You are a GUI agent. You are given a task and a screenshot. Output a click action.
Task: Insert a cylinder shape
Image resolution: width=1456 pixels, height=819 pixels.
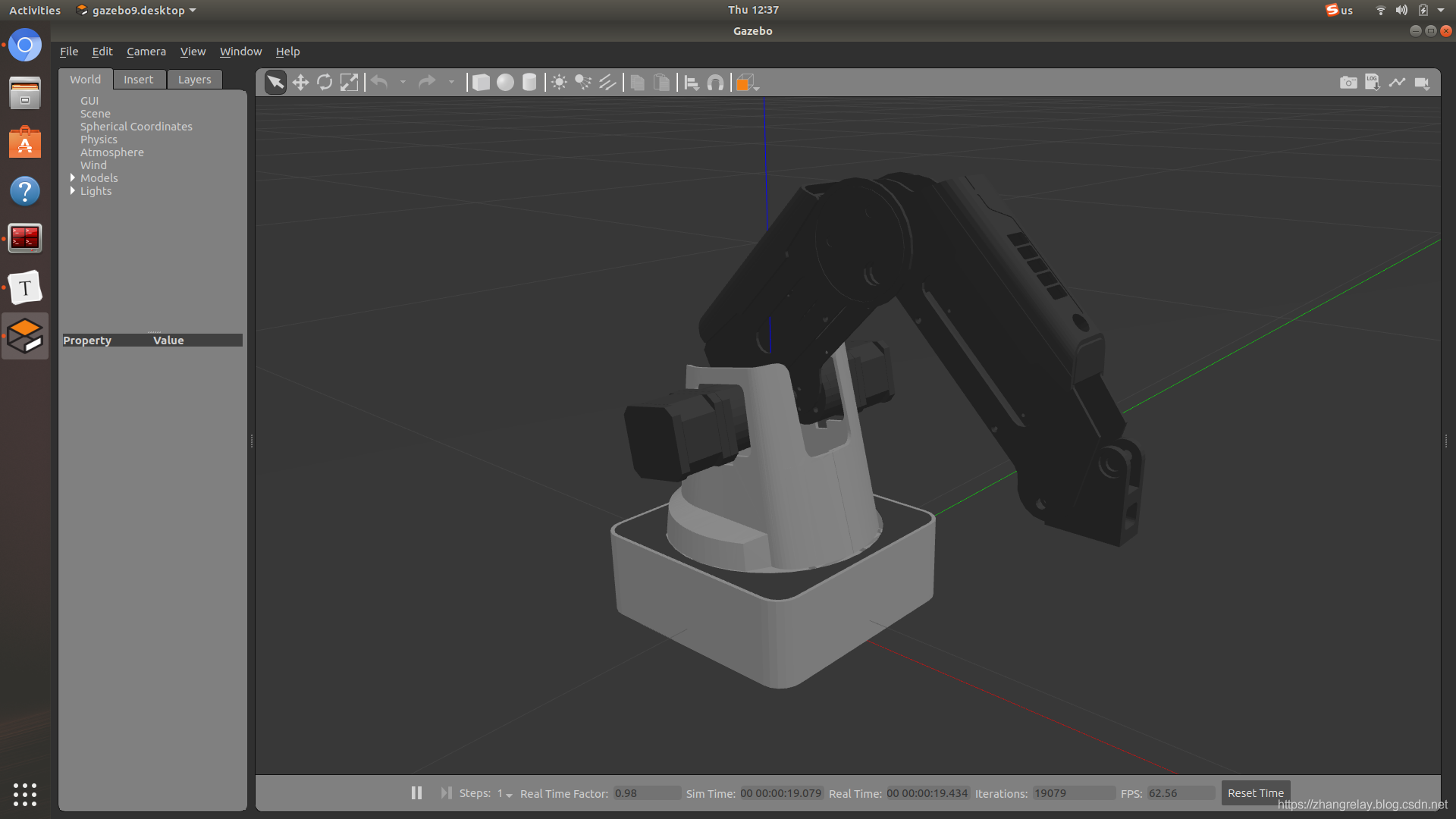[x=529, y=83]
